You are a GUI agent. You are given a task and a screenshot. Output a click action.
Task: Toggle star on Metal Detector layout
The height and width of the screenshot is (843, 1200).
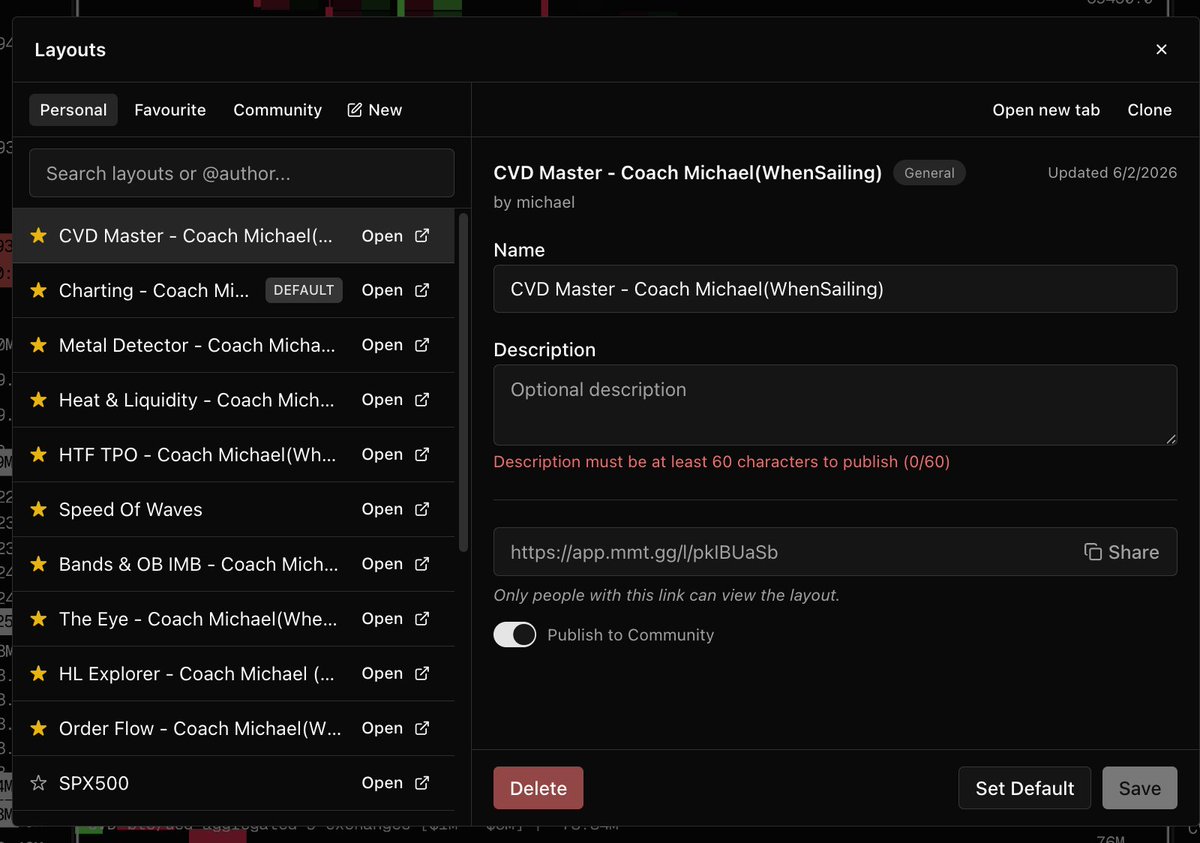(x=38, y=345)
